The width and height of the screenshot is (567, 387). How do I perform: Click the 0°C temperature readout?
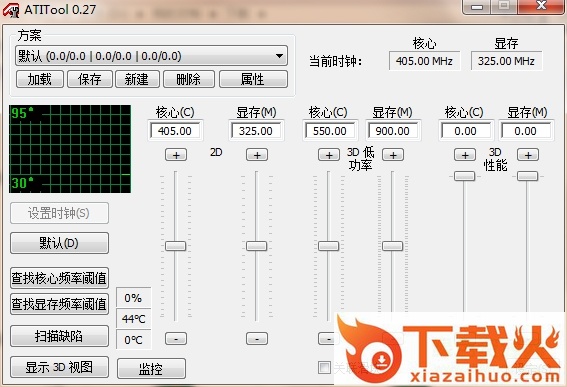133,340
